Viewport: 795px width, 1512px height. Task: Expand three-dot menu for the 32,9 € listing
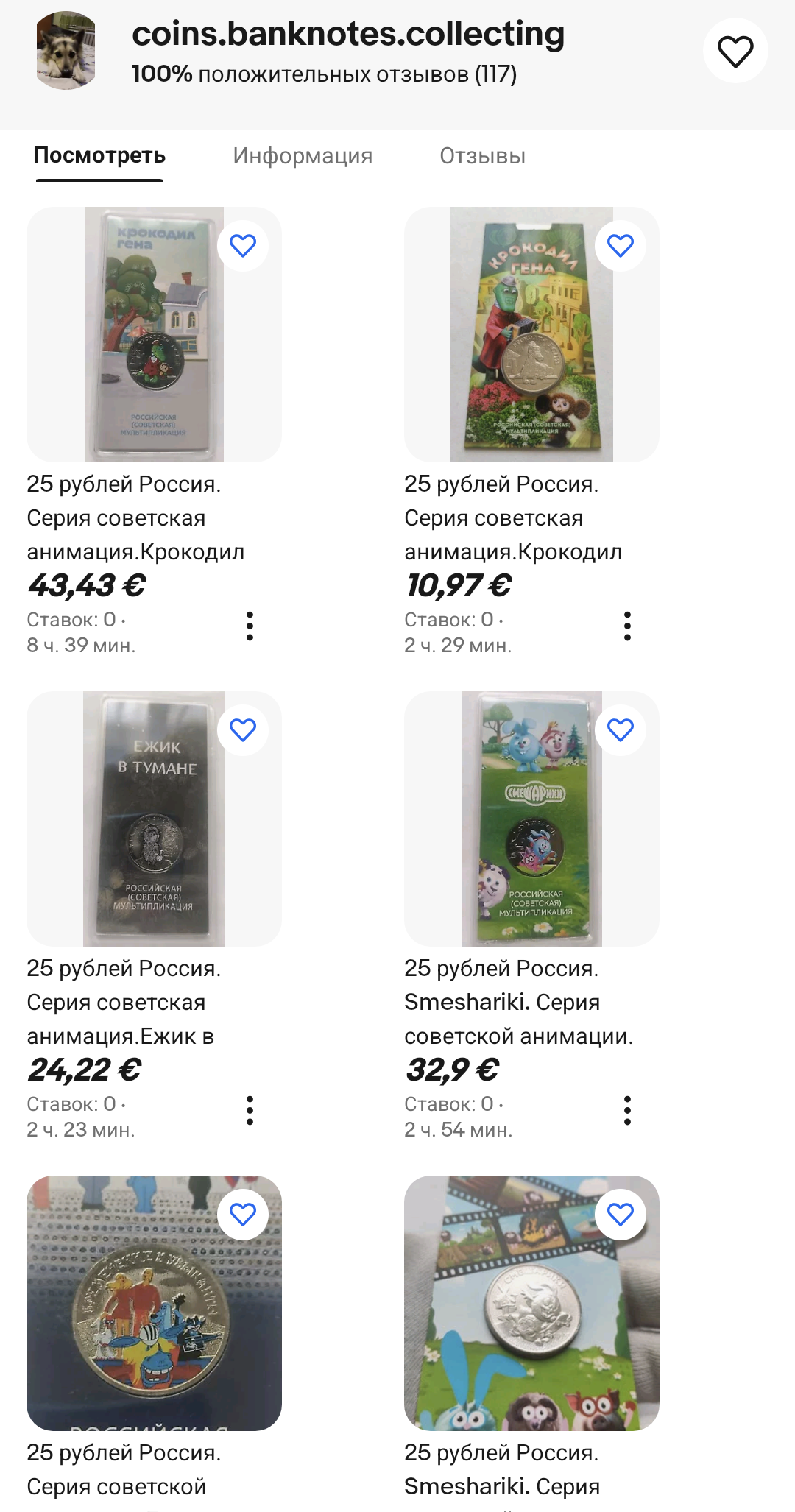tap(627, 1111)
